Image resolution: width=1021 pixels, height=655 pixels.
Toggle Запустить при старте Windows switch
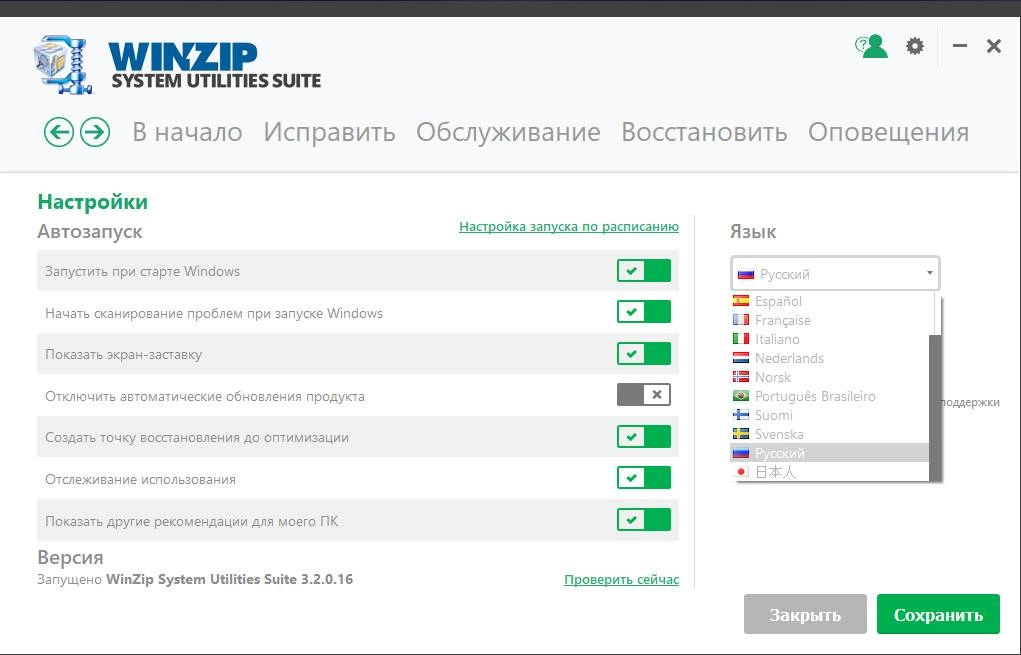click(644, 271)
